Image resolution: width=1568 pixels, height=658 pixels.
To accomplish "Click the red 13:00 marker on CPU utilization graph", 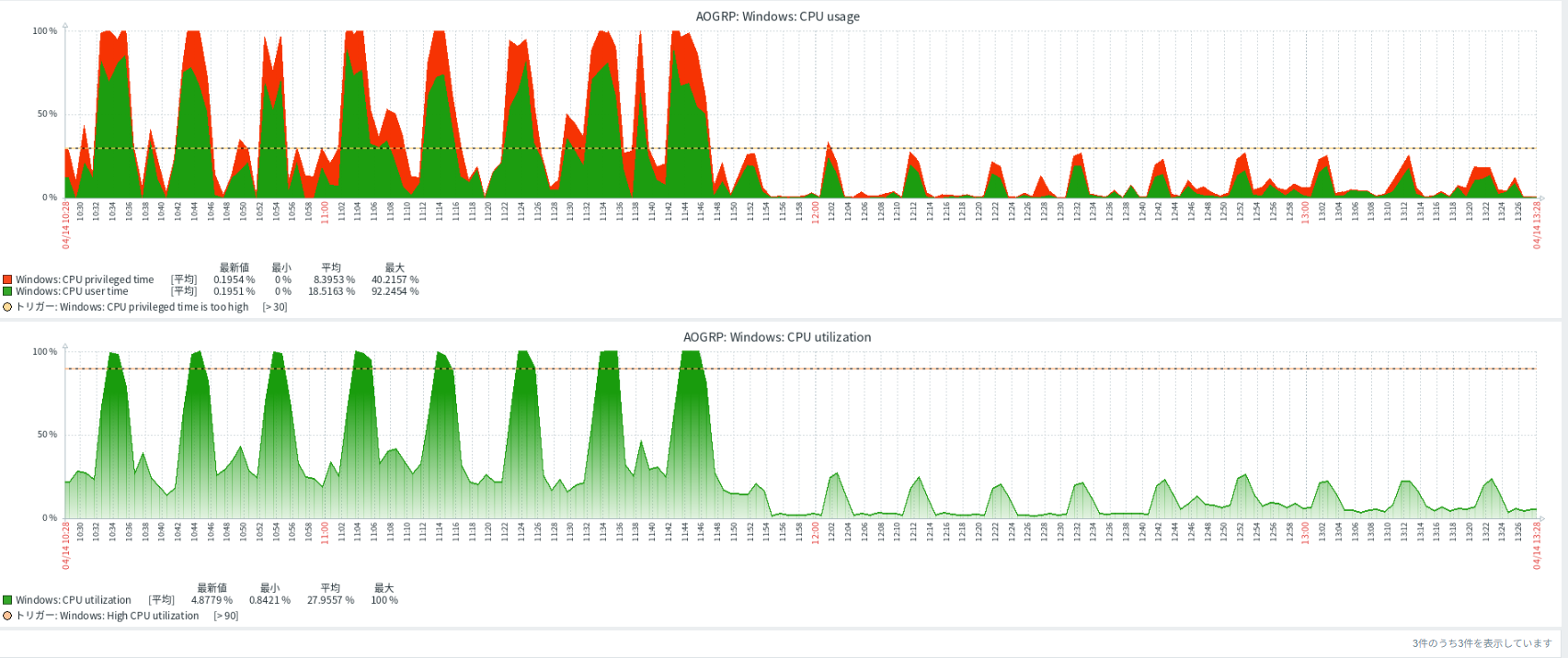I will coord(1305,532).
